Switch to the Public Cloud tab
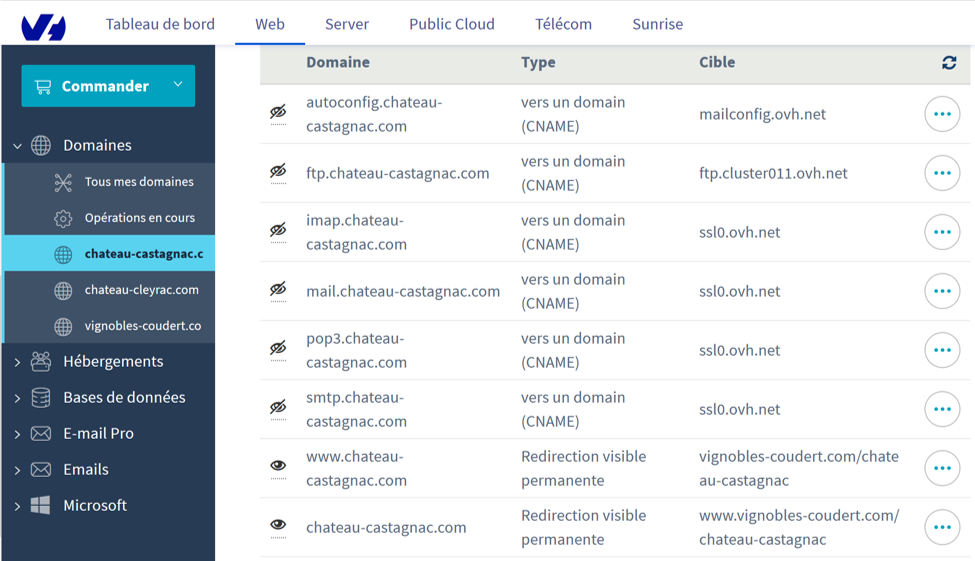The height and width of the screenshot is (561, 975). 451,24
